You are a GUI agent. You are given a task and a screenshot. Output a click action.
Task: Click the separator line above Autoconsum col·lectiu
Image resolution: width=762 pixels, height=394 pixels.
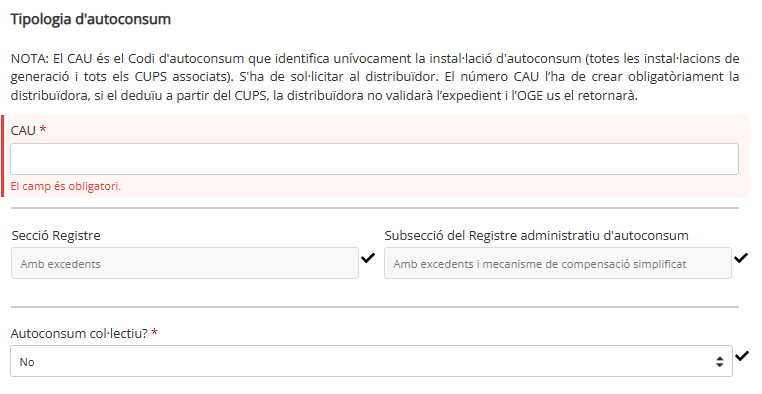[375, 307]
